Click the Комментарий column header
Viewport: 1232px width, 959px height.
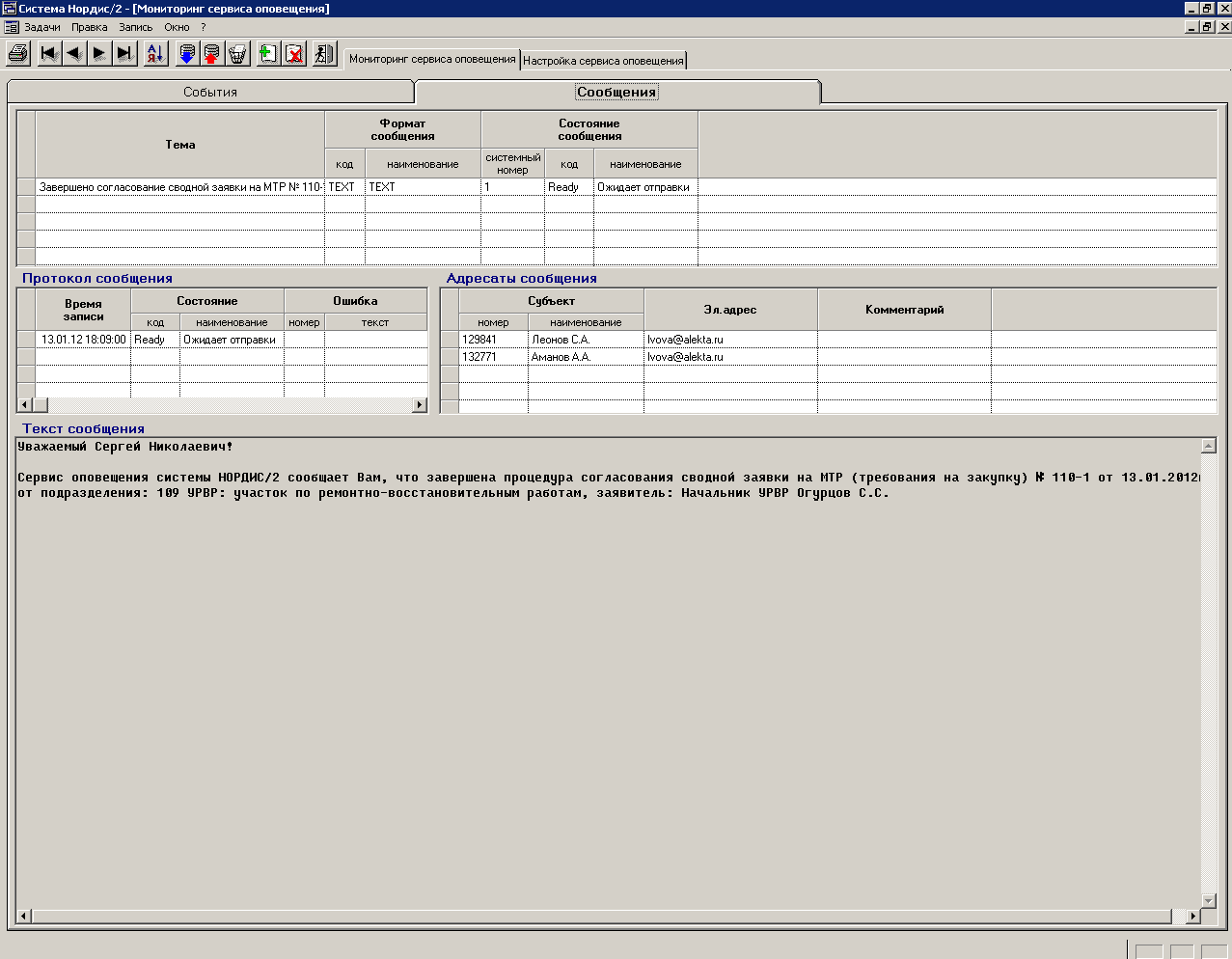904,310
